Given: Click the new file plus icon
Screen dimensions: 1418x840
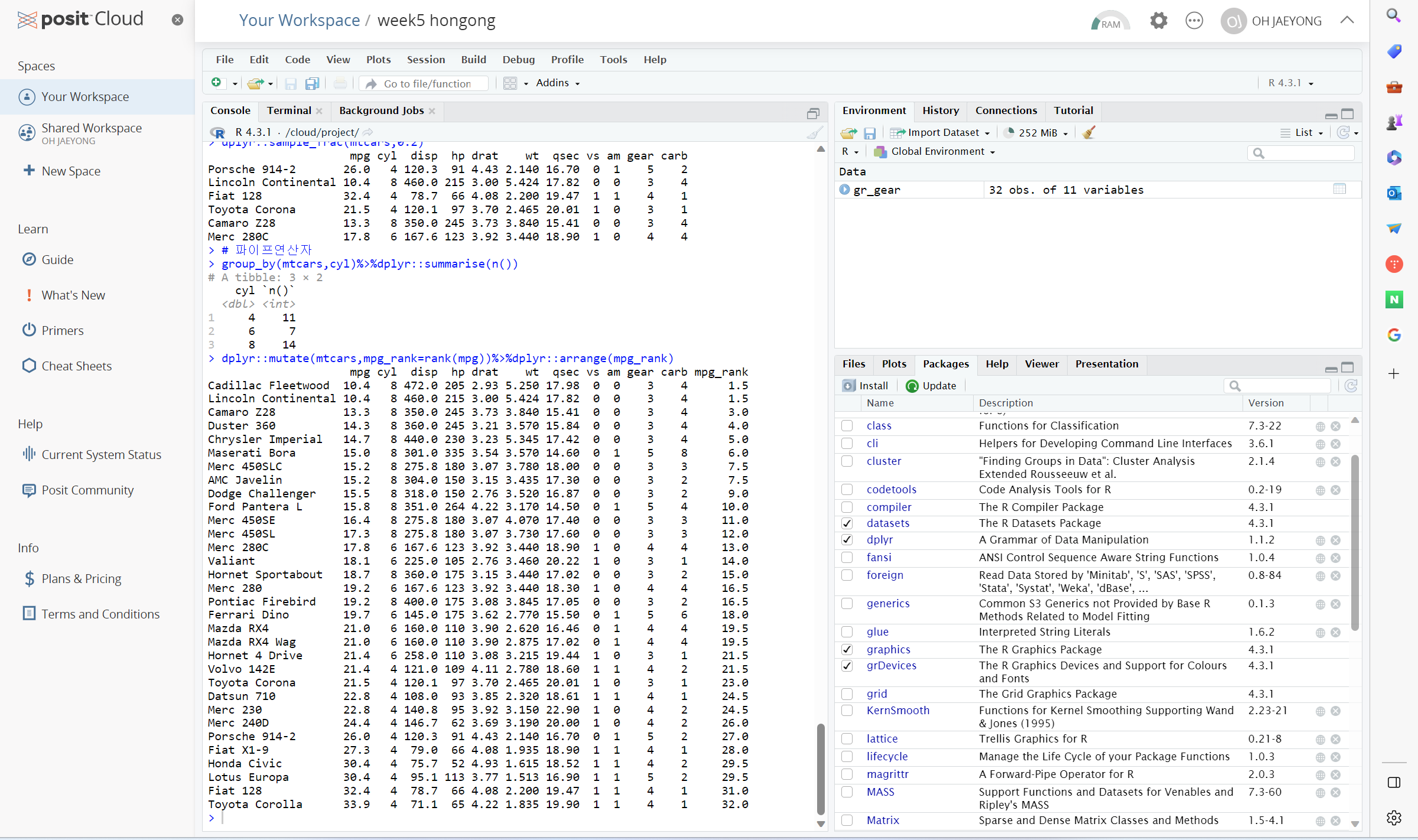Looking at the screenshot, I should [217, 83].
